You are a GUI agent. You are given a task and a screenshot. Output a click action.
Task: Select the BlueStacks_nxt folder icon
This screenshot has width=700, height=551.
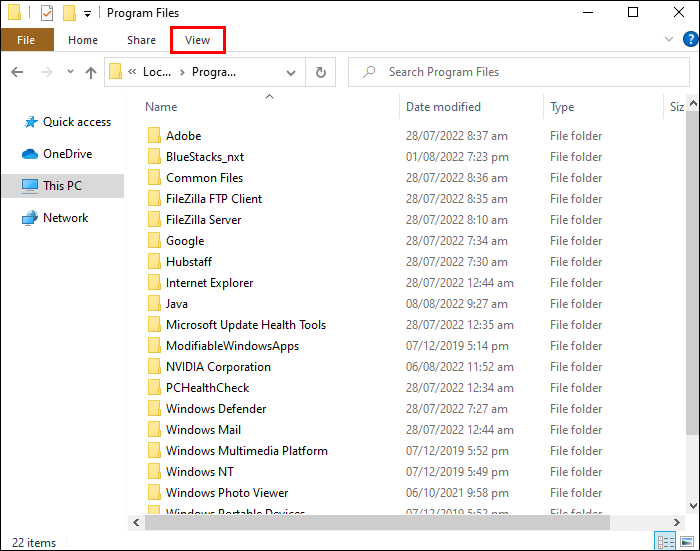[154, 156]
